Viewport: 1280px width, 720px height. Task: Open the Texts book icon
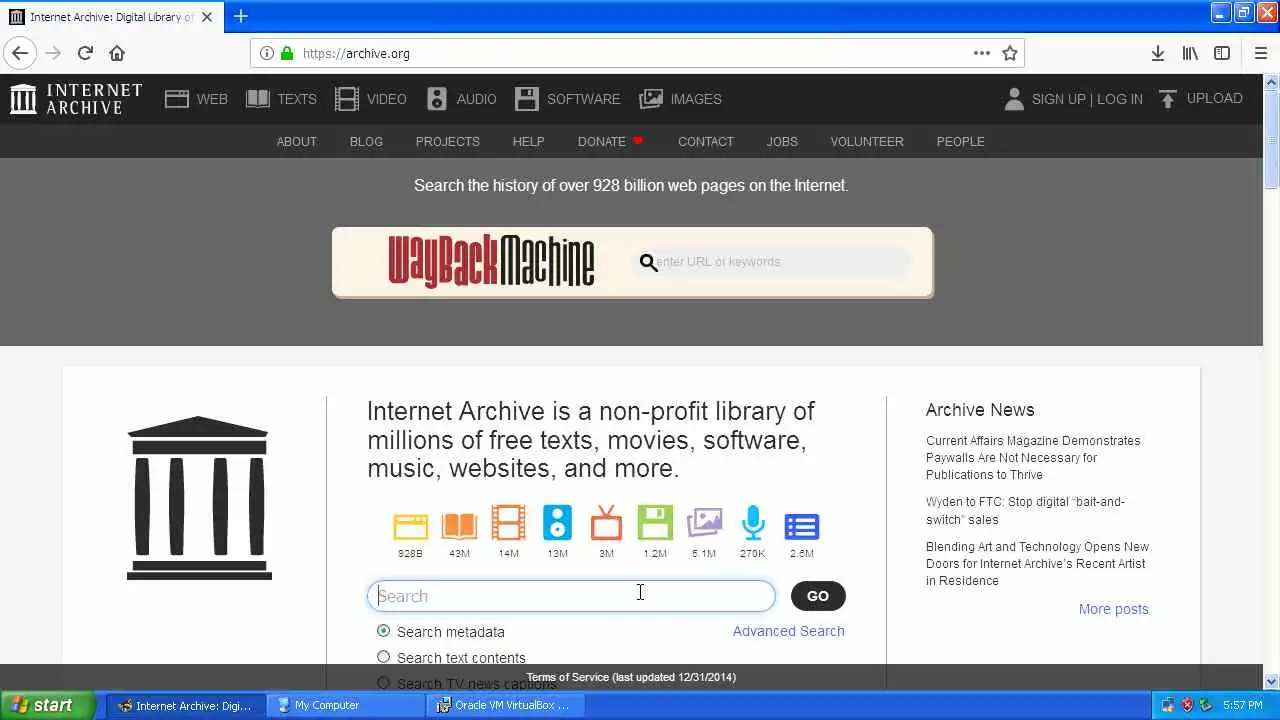(x=258, y=99)
